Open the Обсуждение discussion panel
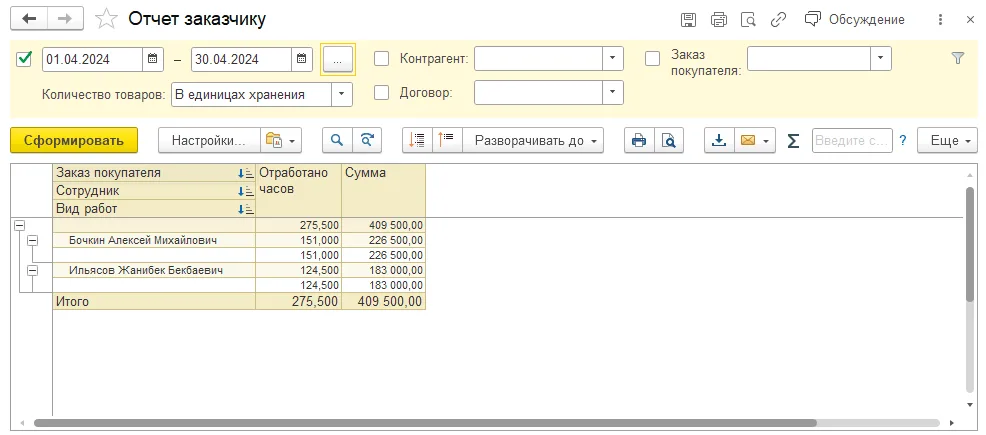The height and width of the screenshot is (435, 986). click(x=855, y=19)
